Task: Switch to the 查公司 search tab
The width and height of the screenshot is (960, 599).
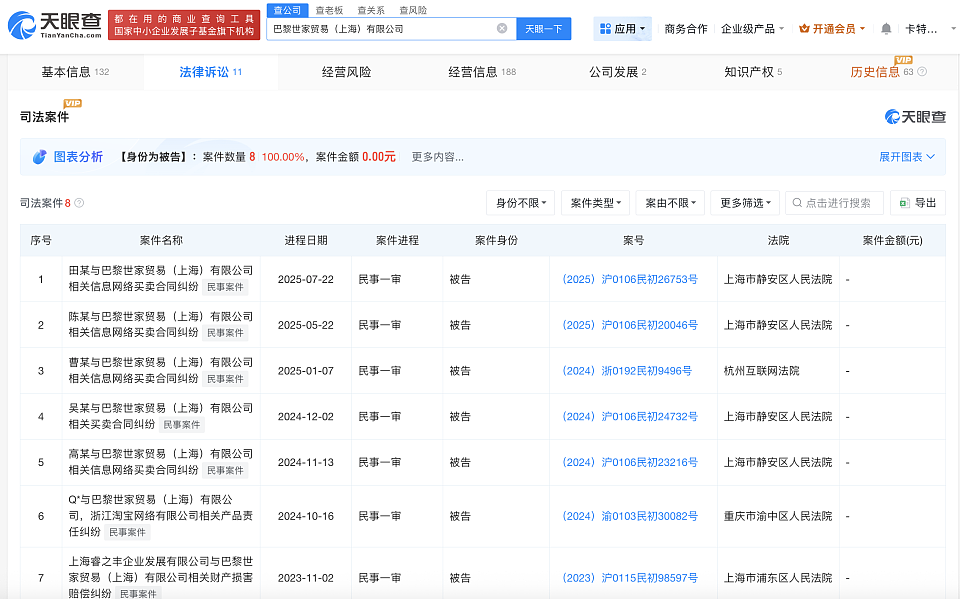Action: coord(287,10)
